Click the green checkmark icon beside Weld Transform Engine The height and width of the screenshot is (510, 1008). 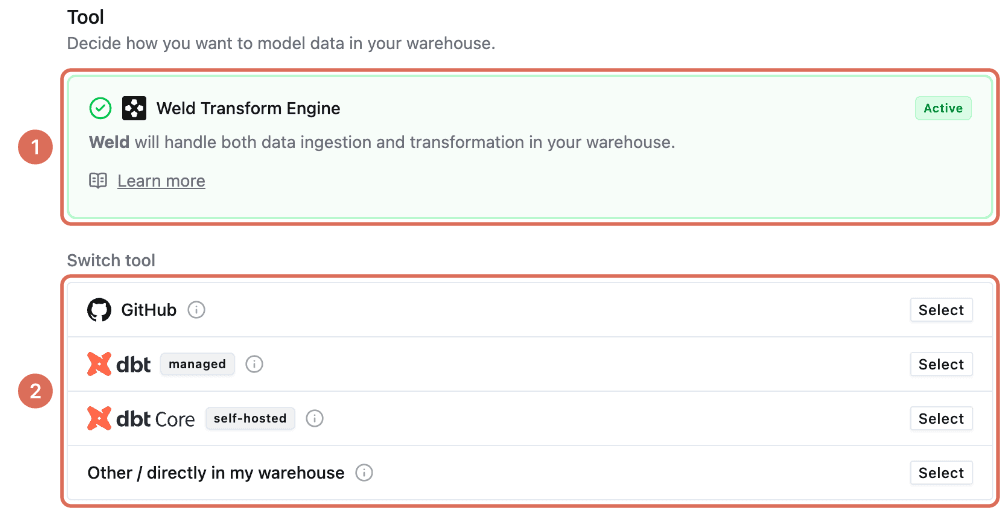pos(100,108)
